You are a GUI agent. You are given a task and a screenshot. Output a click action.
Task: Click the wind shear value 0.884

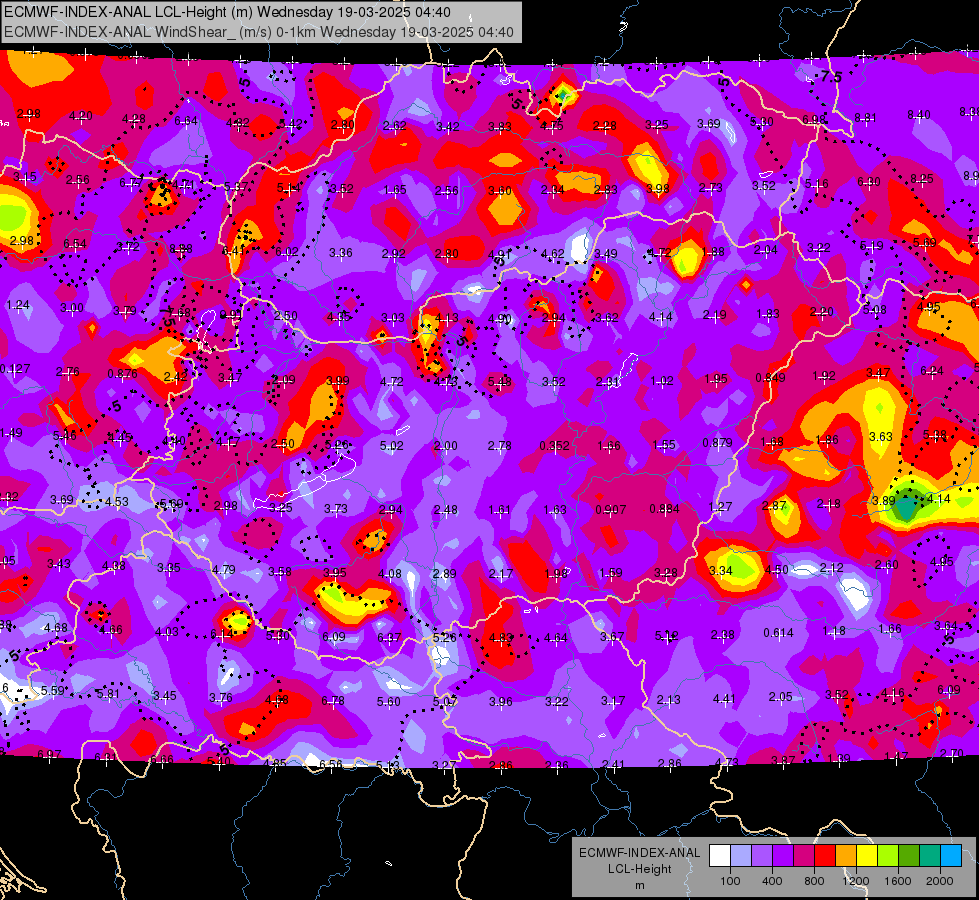tap(664, 508)
